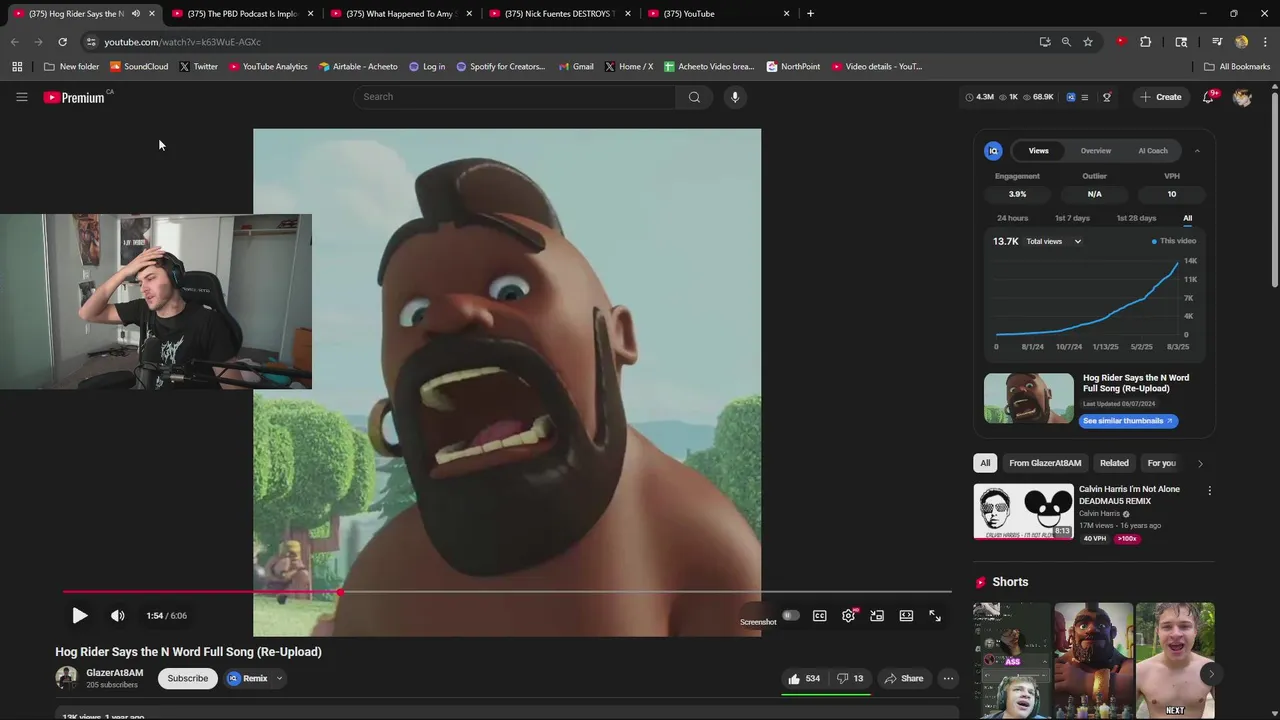
Task: Select the All time range
Action: point(1188,218)
